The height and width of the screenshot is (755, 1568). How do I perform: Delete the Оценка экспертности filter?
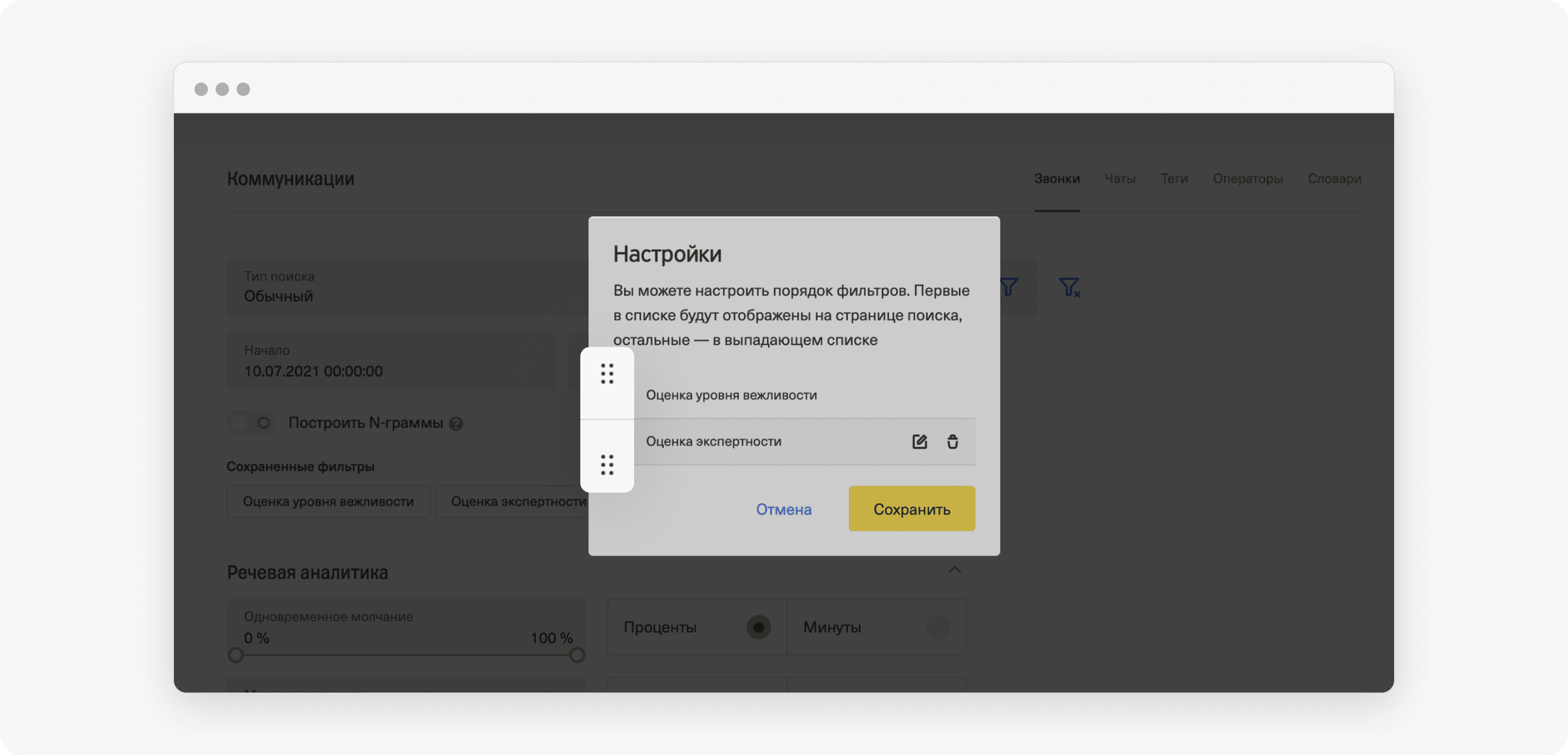[x=953, y=442]
